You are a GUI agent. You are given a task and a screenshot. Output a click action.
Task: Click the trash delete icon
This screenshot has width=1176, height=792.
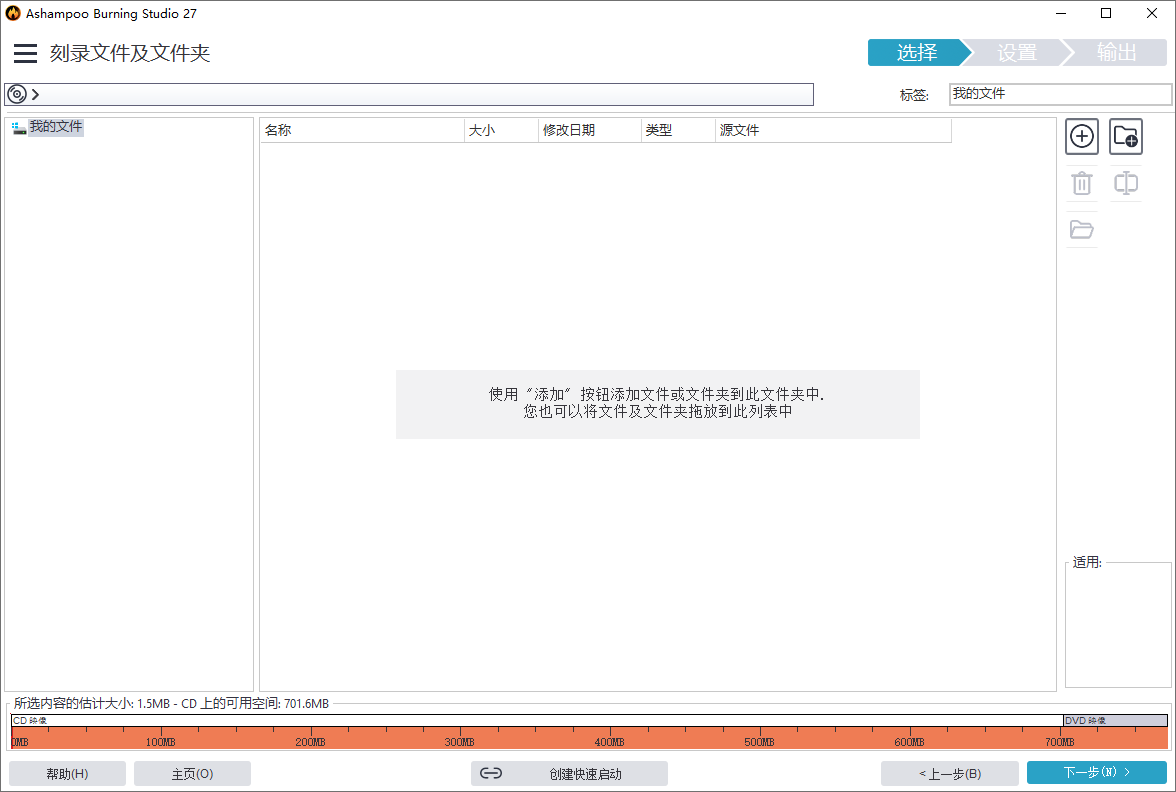point(1082,184)
